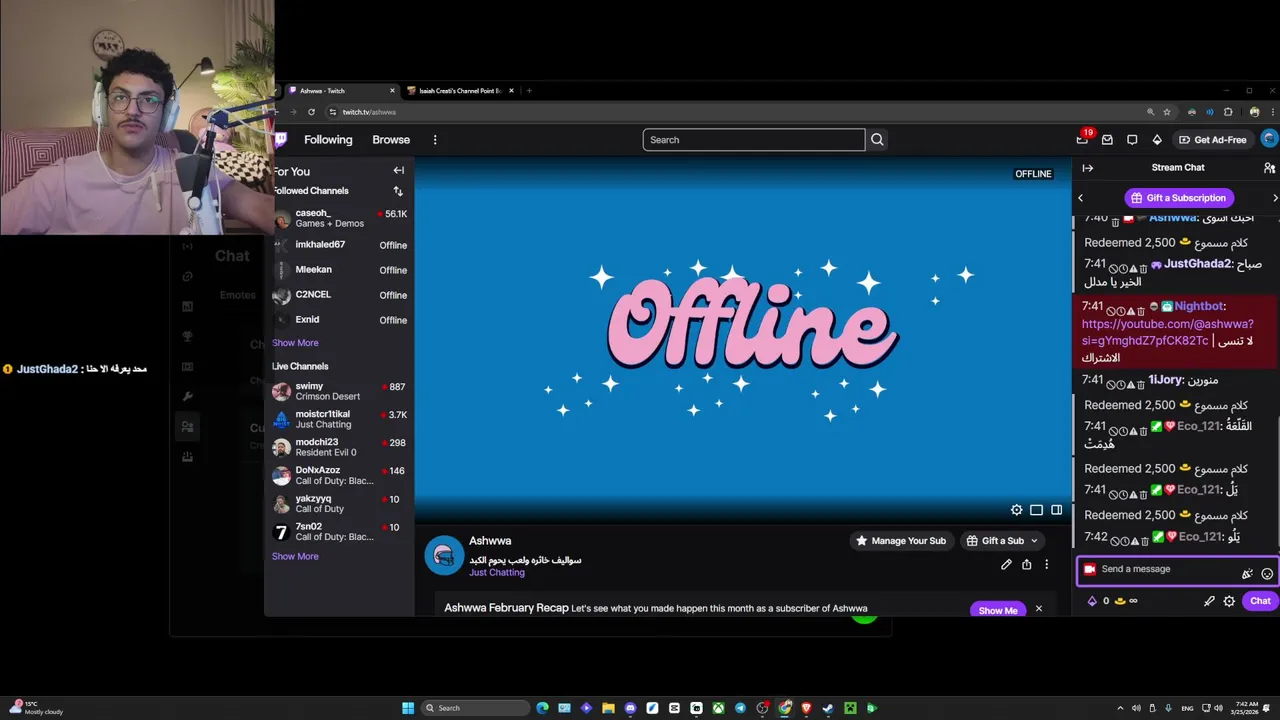Bookmark page with the star icon
This screenshot has width=1280, height=720.
1167,112
